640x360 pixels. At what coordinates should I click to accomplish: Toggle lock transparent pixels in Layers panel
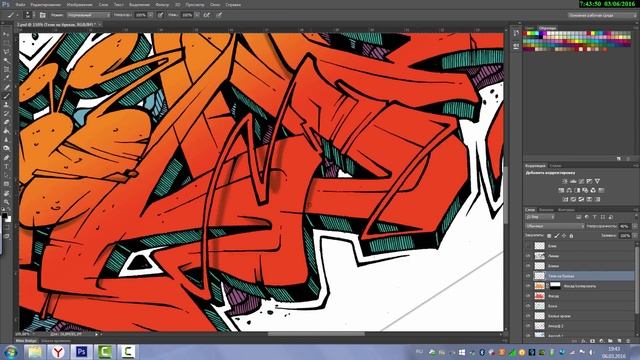pyautogui.click(x=549, y=236)
